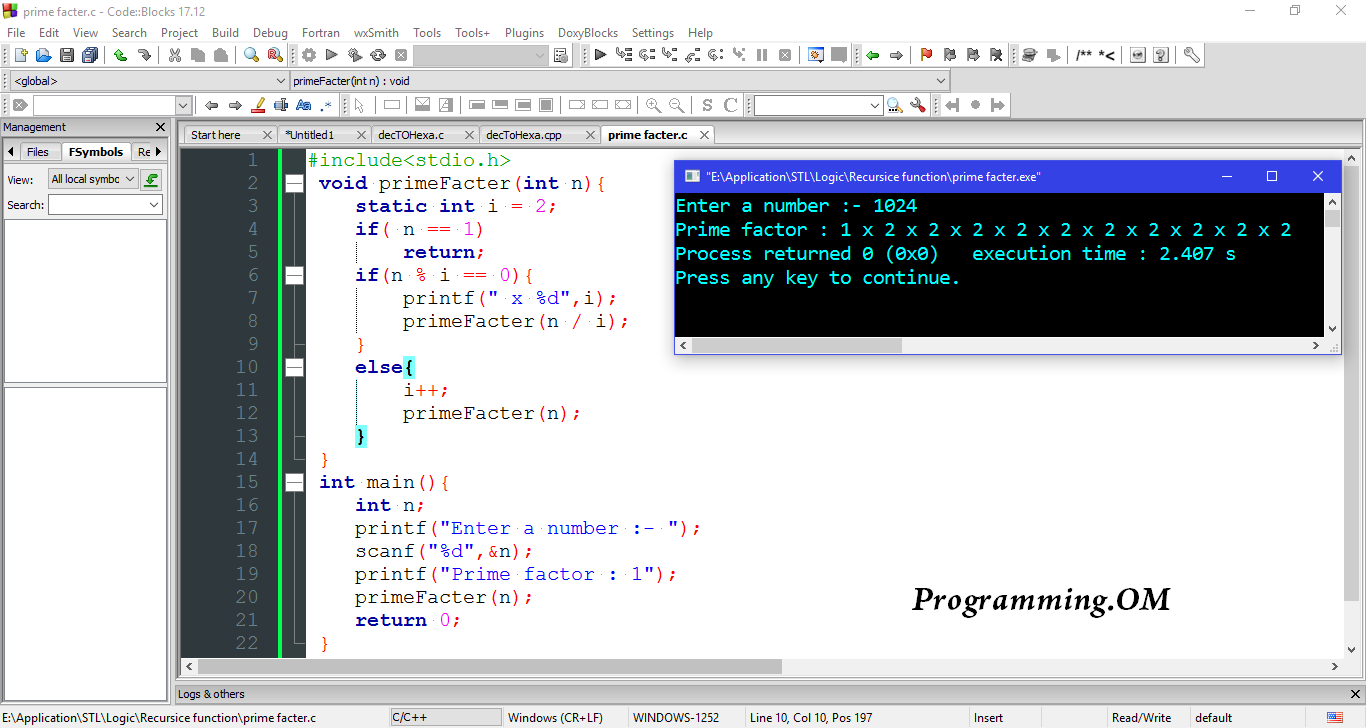Click the Logs & others bar

pos(210,693)
